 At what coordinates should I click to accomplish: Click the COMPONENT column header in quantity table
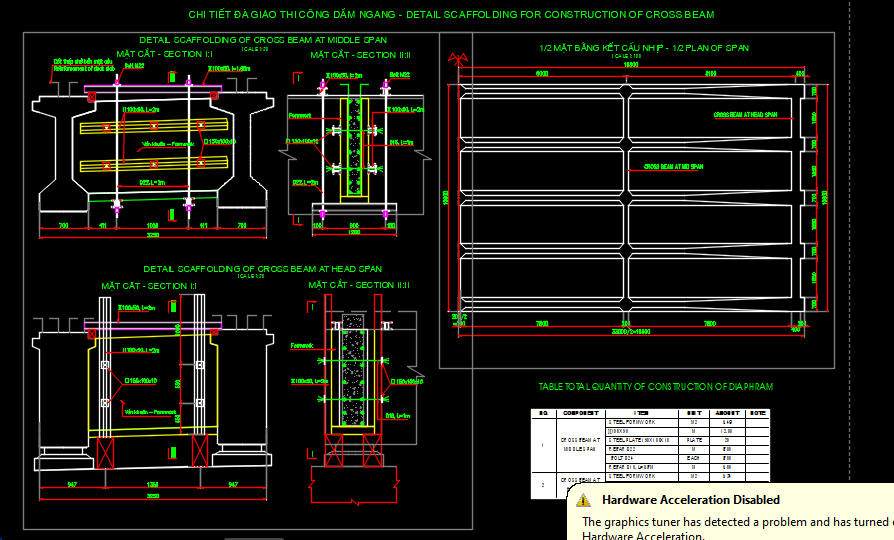tap(581, 412)
